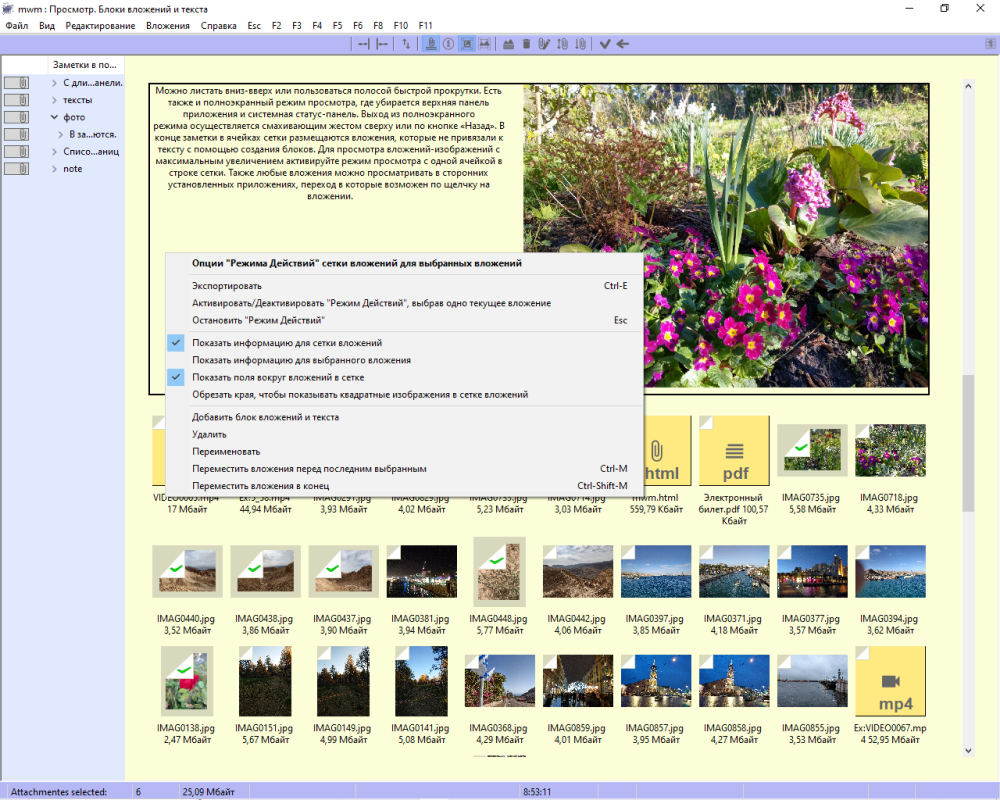Screen dimensions: 1000x800
Task: Click the up-down sort arrows toolbar icon
Action: click(x=406, y=44)
